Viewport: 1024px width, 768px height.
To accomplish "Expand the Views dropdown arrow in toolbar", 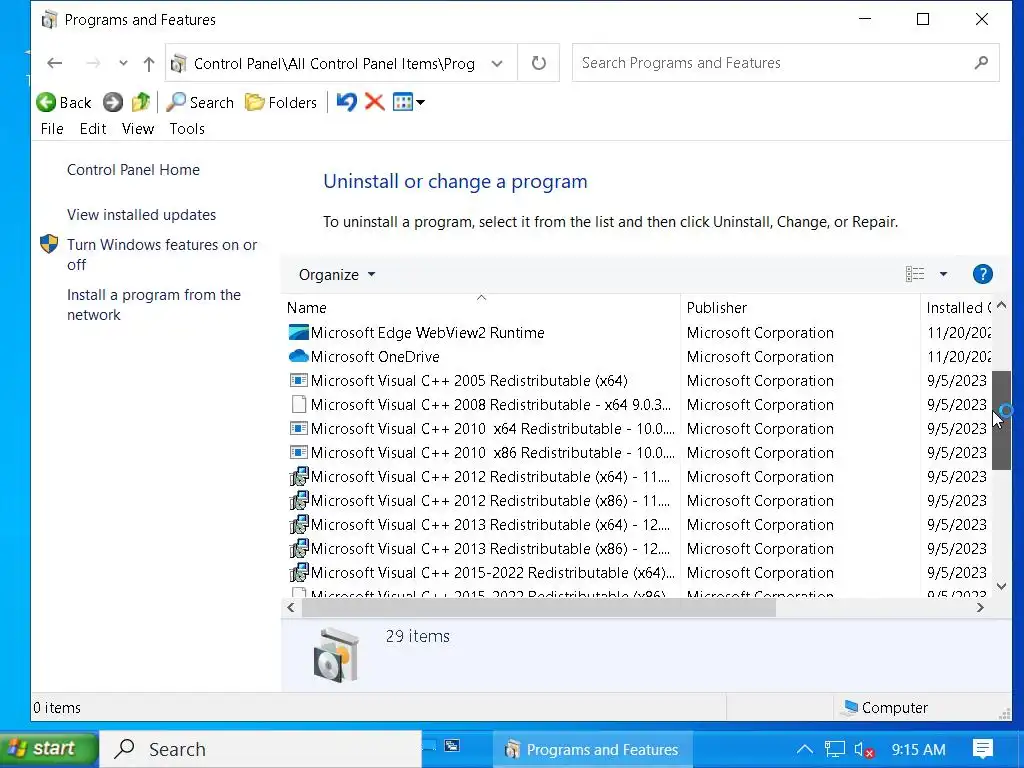I will [421, 103].
